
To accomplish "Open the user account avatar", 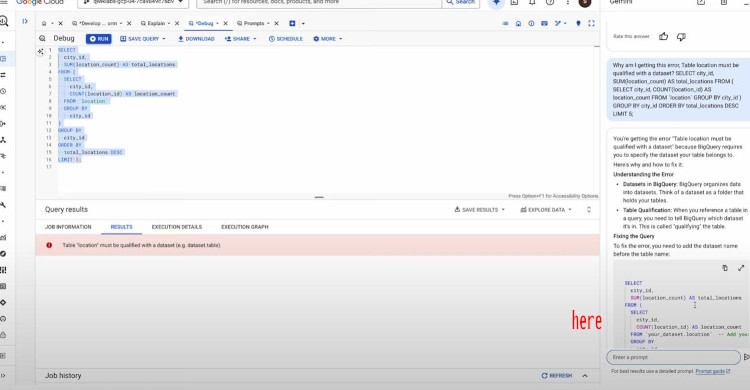I will click(585, 3).
